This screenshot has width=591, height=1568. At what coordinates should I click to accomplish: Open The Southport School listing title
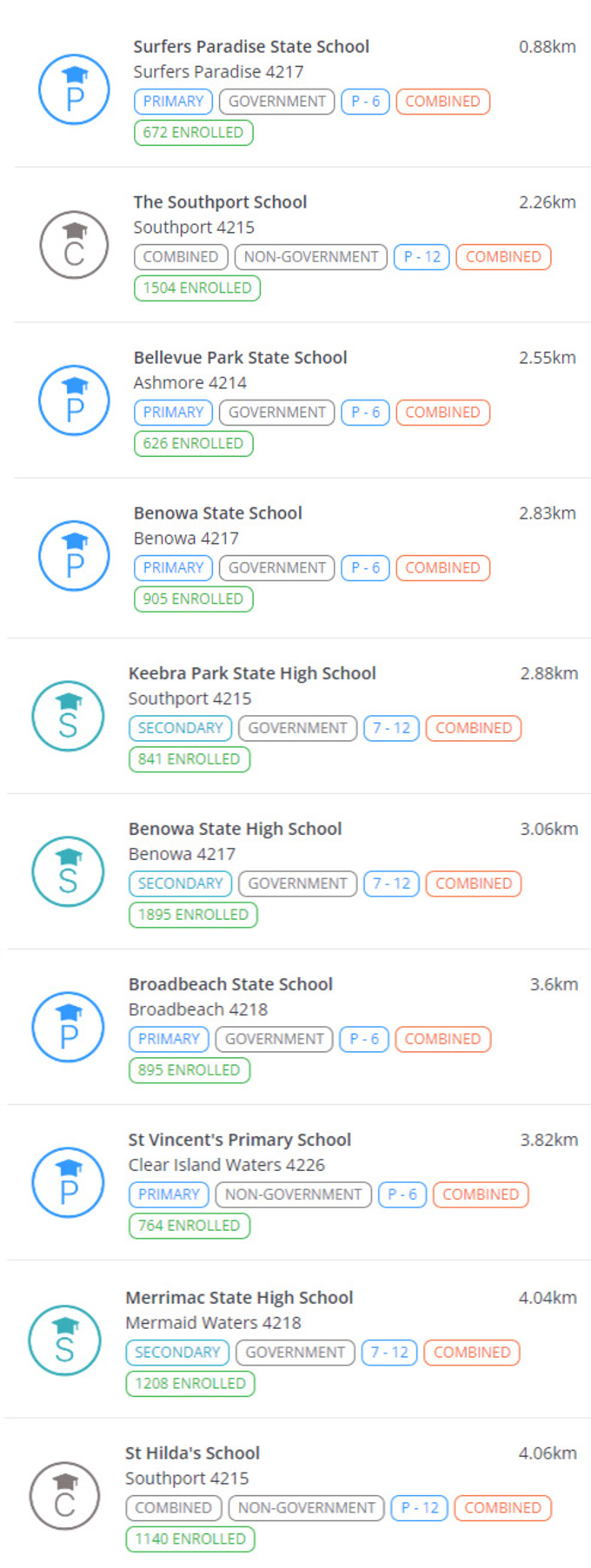pyautogui.click(x=220, y=202)
